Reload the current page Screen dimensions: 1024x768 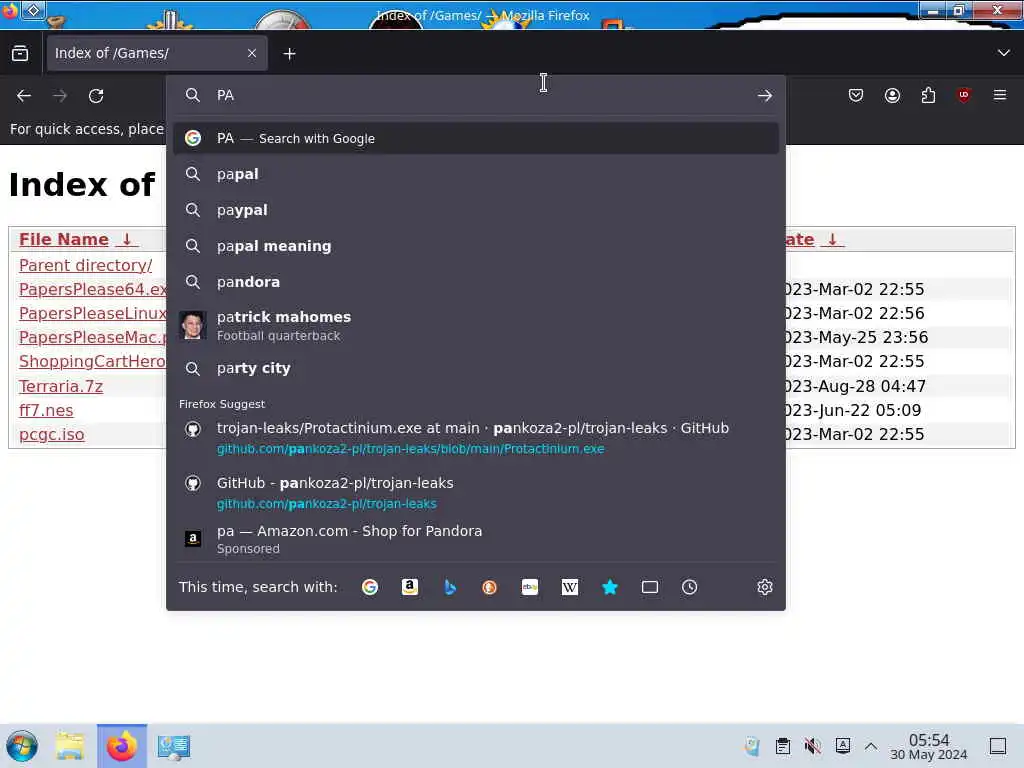point(96,96)
